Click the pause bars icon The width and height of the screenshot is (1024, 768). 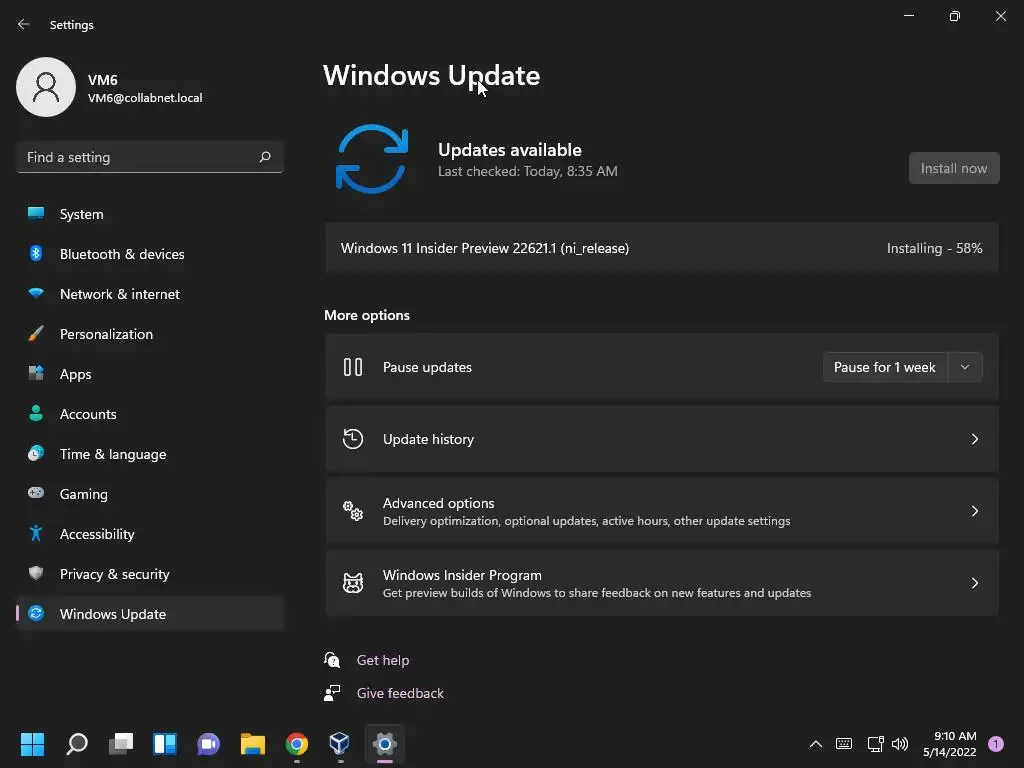click(x=353, y=367)
